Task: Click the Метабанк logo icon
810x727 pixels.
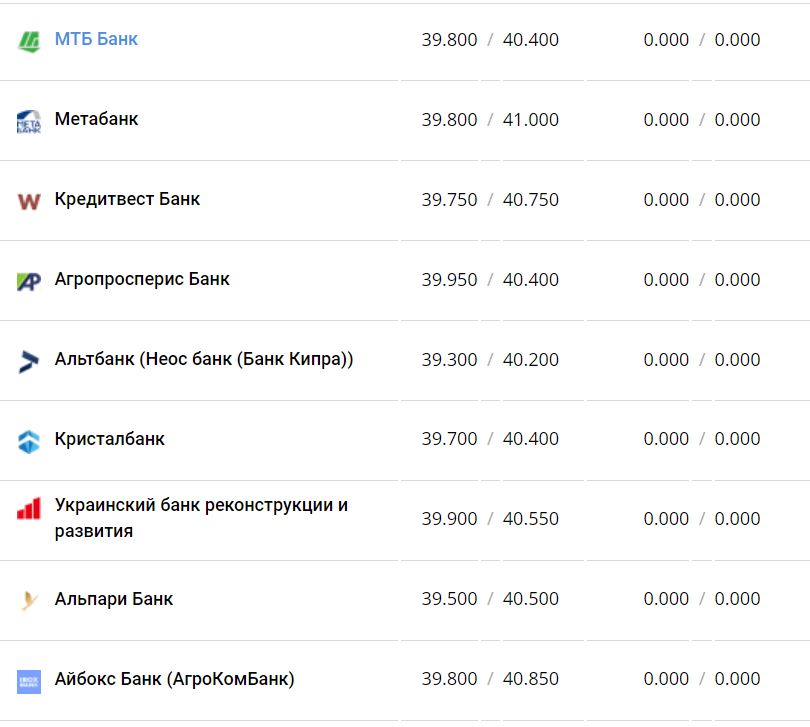Action: tap(29, 121)
